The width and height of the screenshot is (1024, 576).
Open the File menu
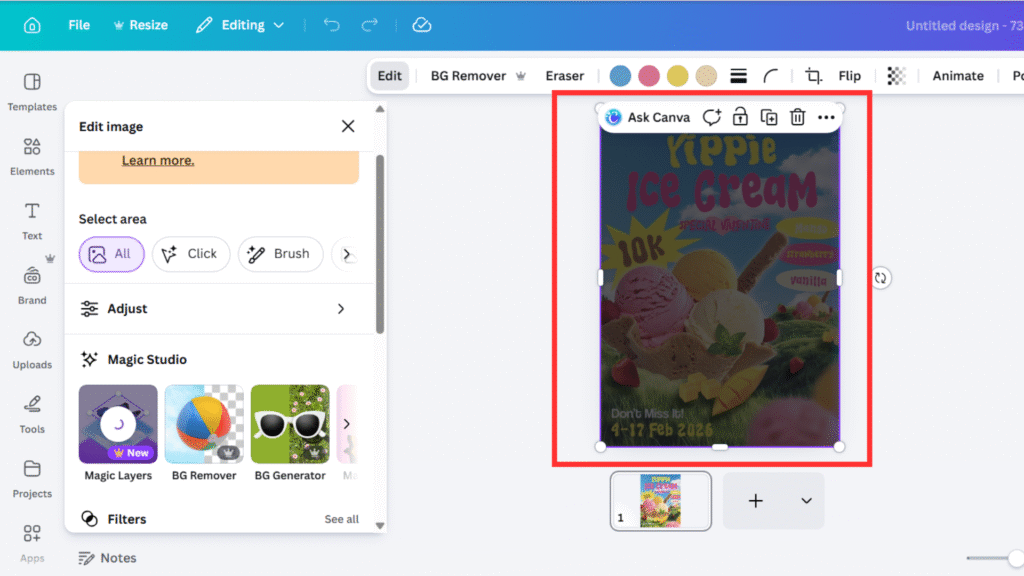[79, 25]
